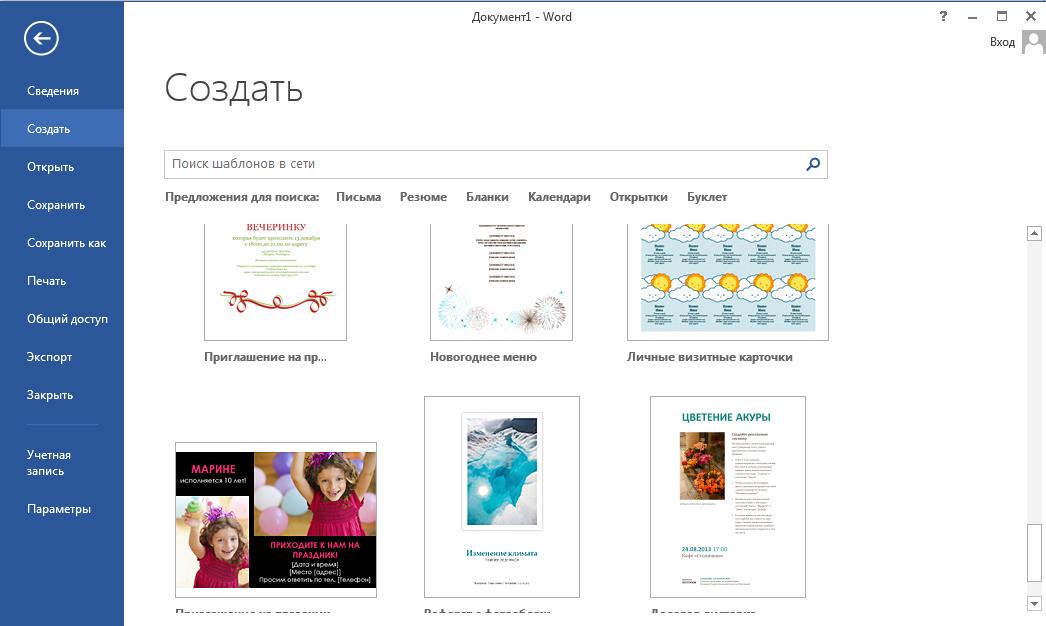Select Открыть in the sidebar

point(51,167)
